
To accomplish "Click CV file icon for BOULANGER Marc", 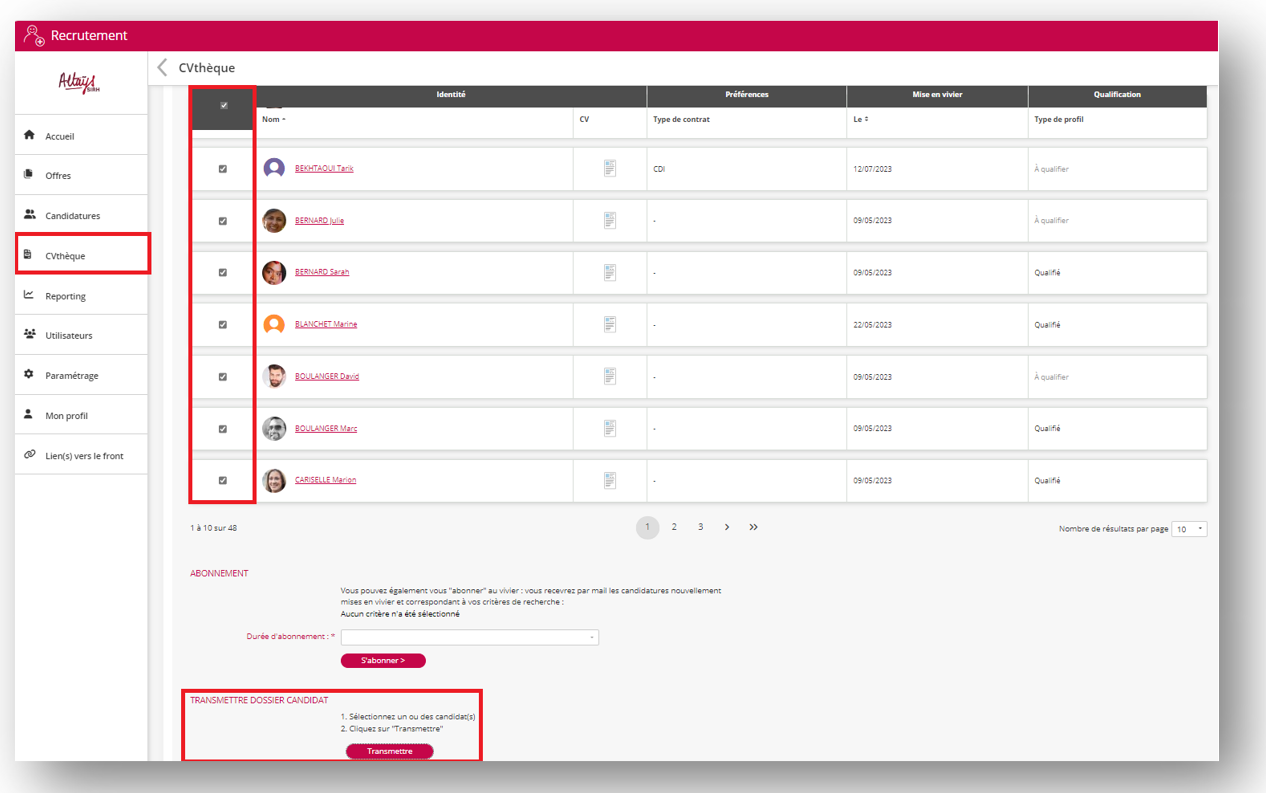I will pyautogui.click(x=610, y=428).
